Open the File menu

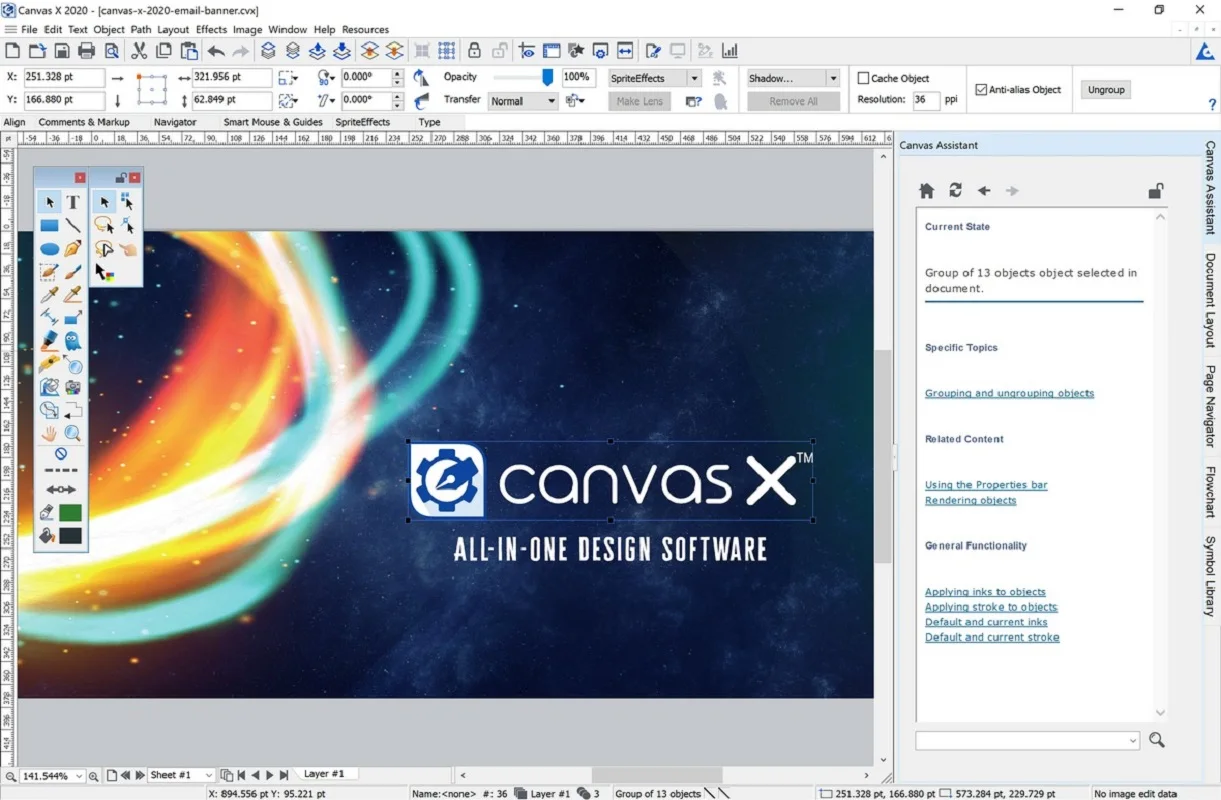tap(29, 30)
